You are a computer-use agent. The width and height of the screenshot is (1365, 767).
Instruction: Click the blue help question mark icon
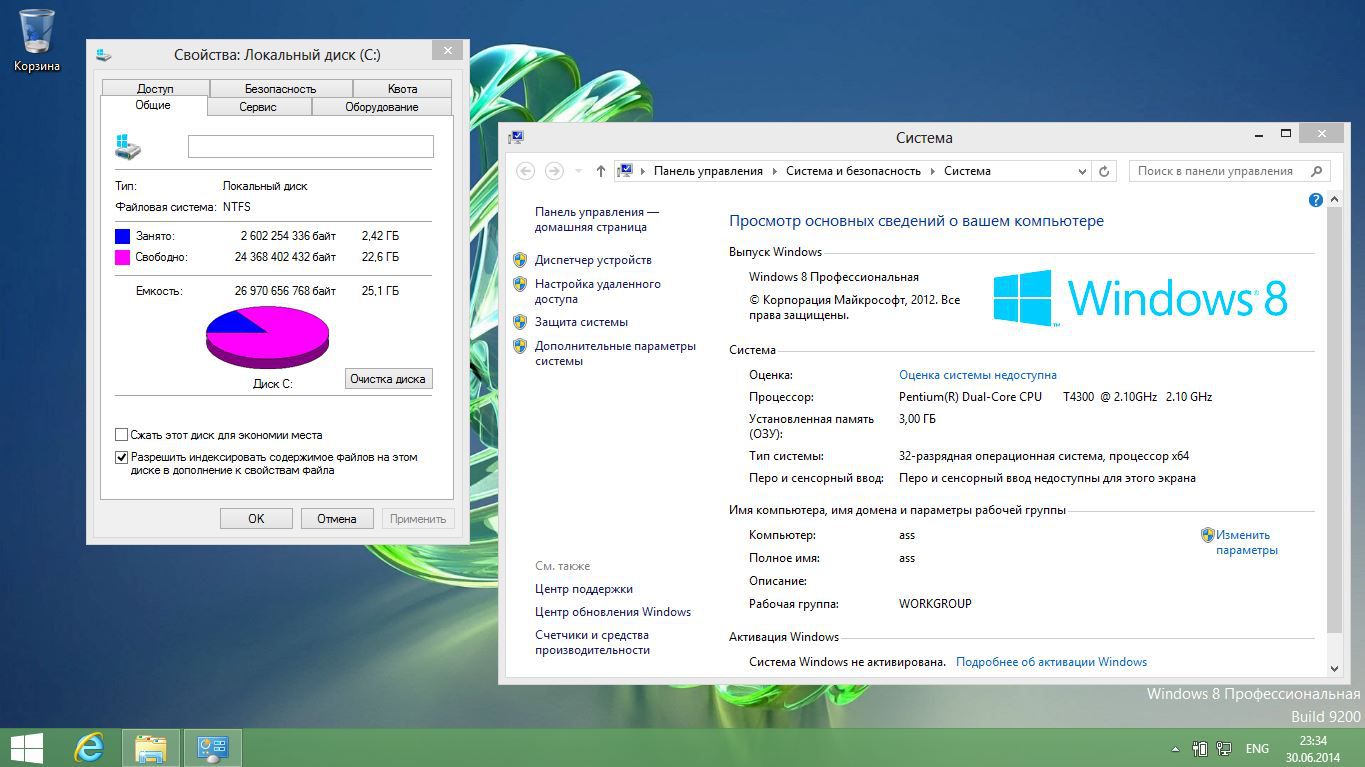click(1316, 200)
